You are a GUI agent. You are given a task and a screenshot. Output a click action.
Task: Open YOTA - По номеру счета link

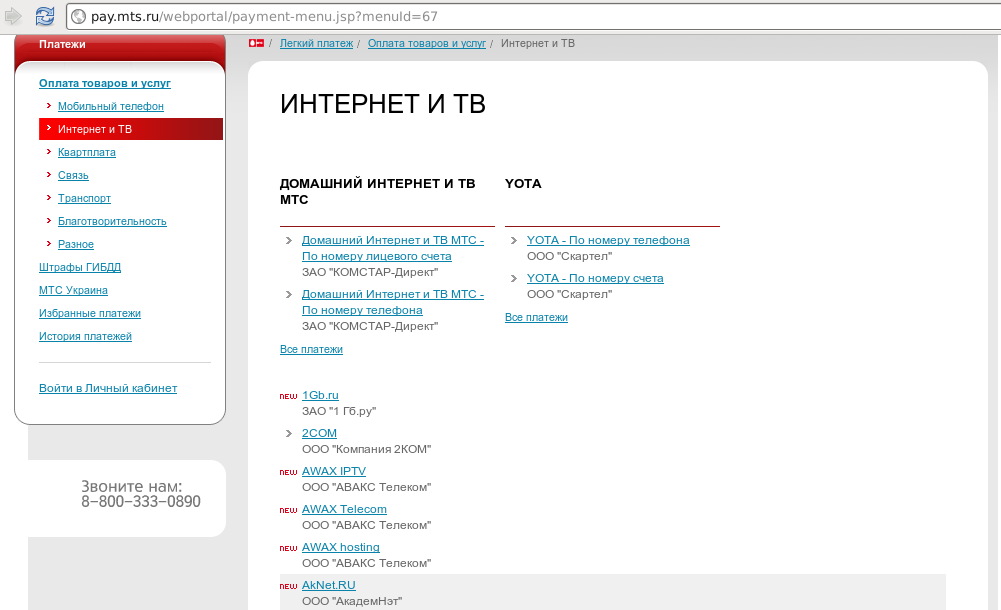595,278
